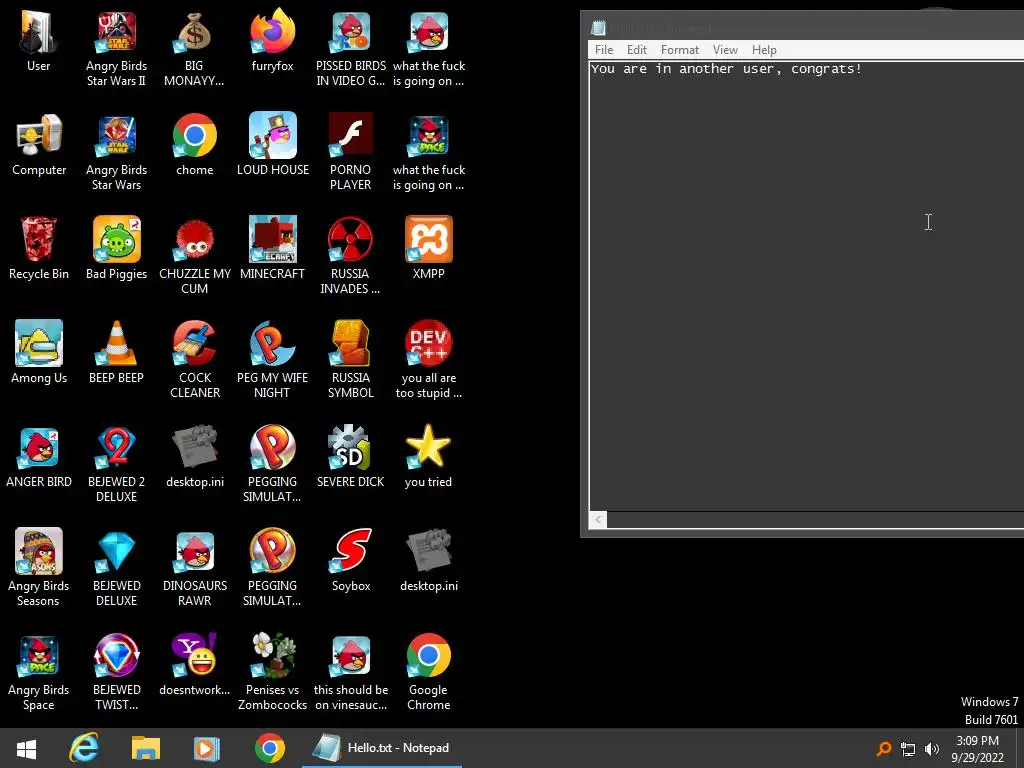1024x768 pixels.
Task: Select the ANGER BIRD shortcut
Action: point(39,457)
